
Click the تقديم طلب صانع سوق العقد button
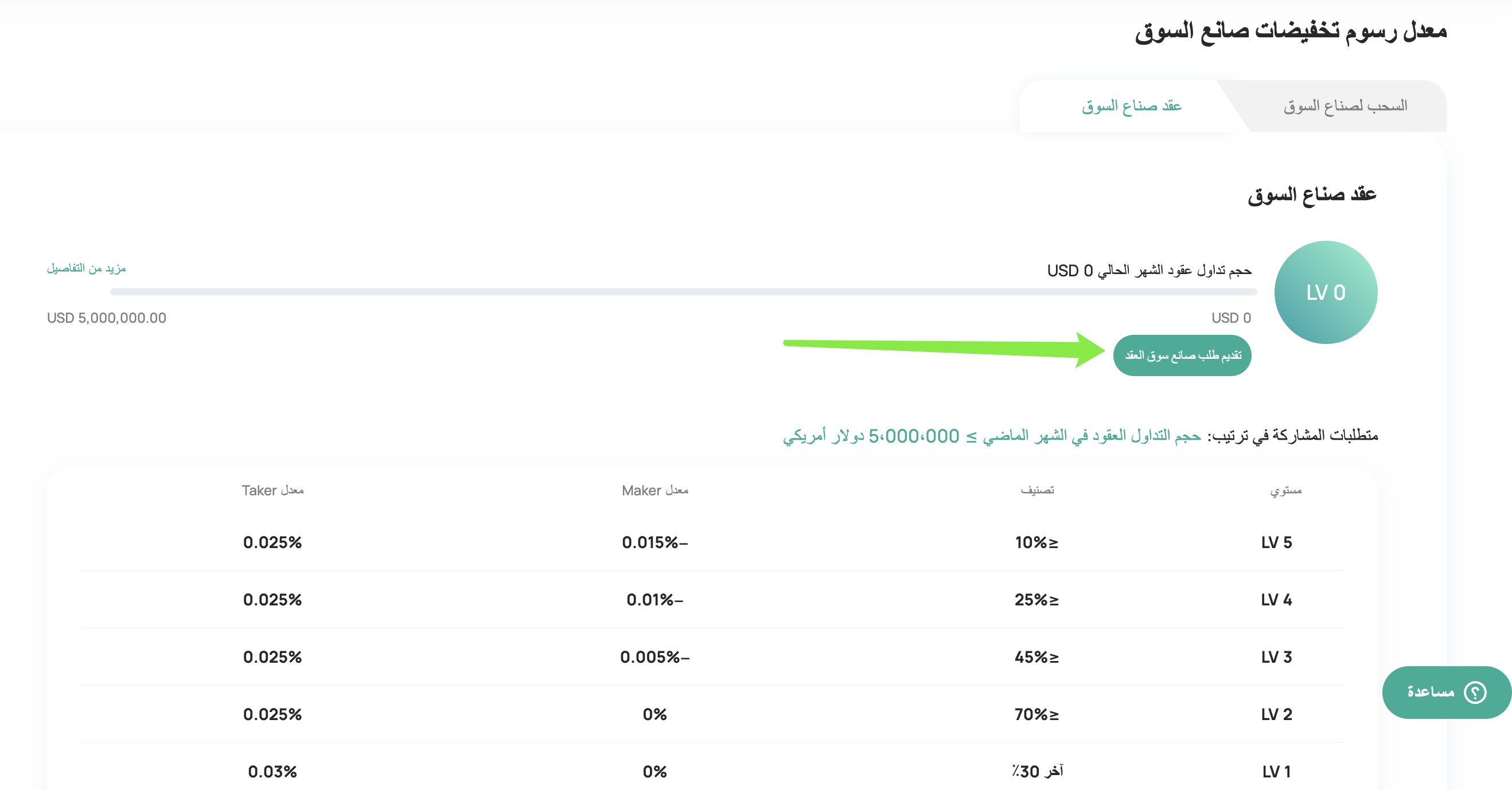coord(1182,355)
